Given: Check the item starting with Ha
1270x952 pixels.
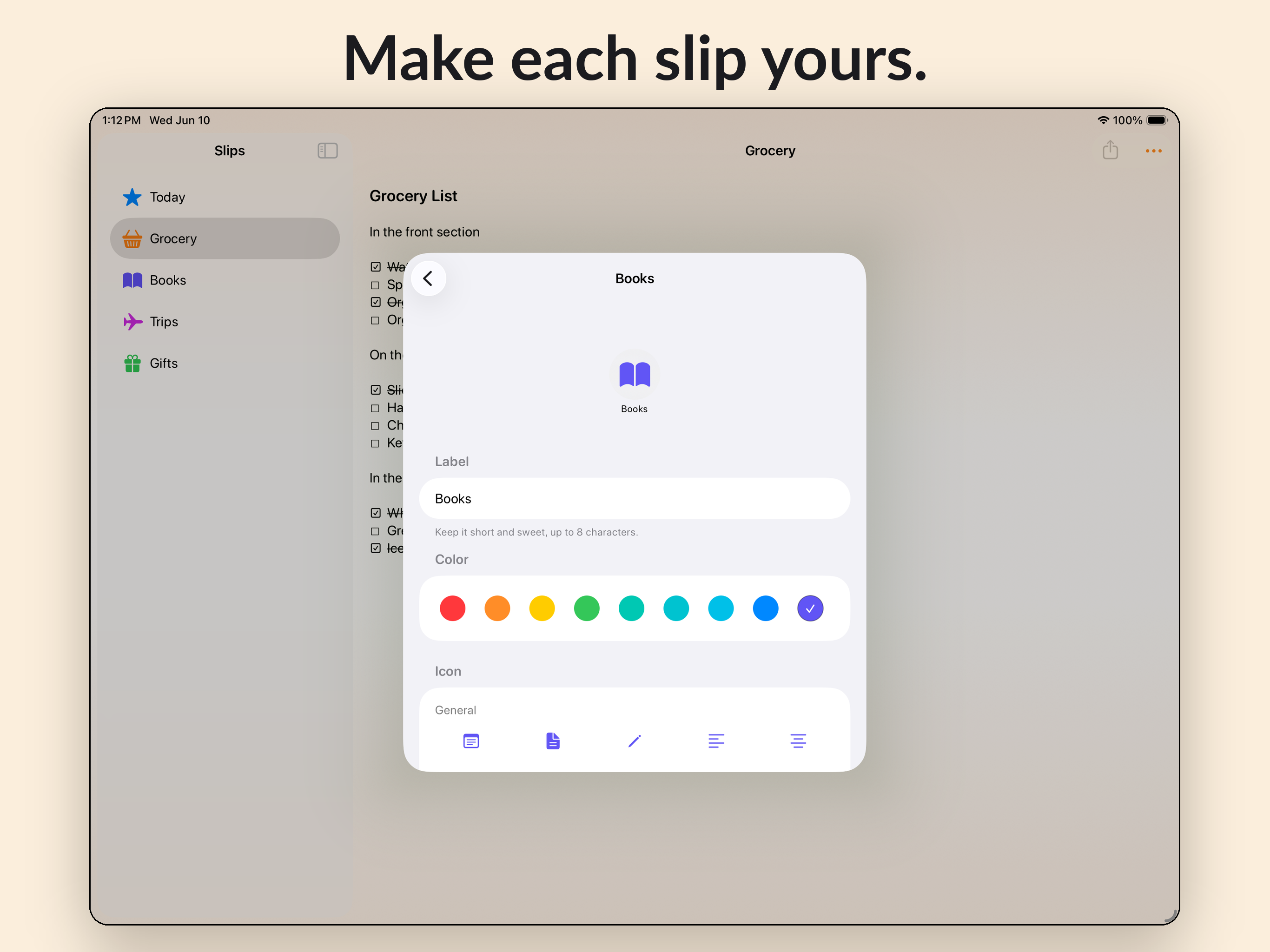Looking at the screenshot, I should click(x=375, y=408).
